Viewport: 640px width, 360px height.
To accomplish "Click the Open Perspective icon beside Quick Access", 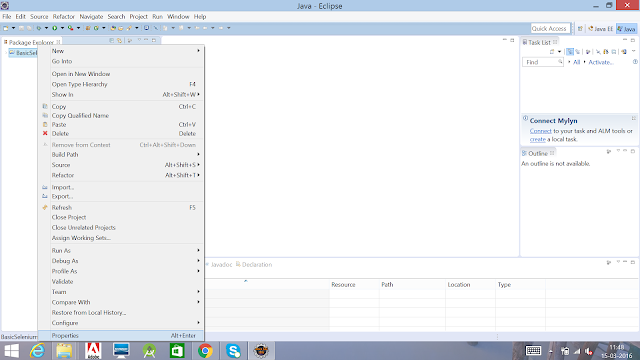I will (580, 29).
